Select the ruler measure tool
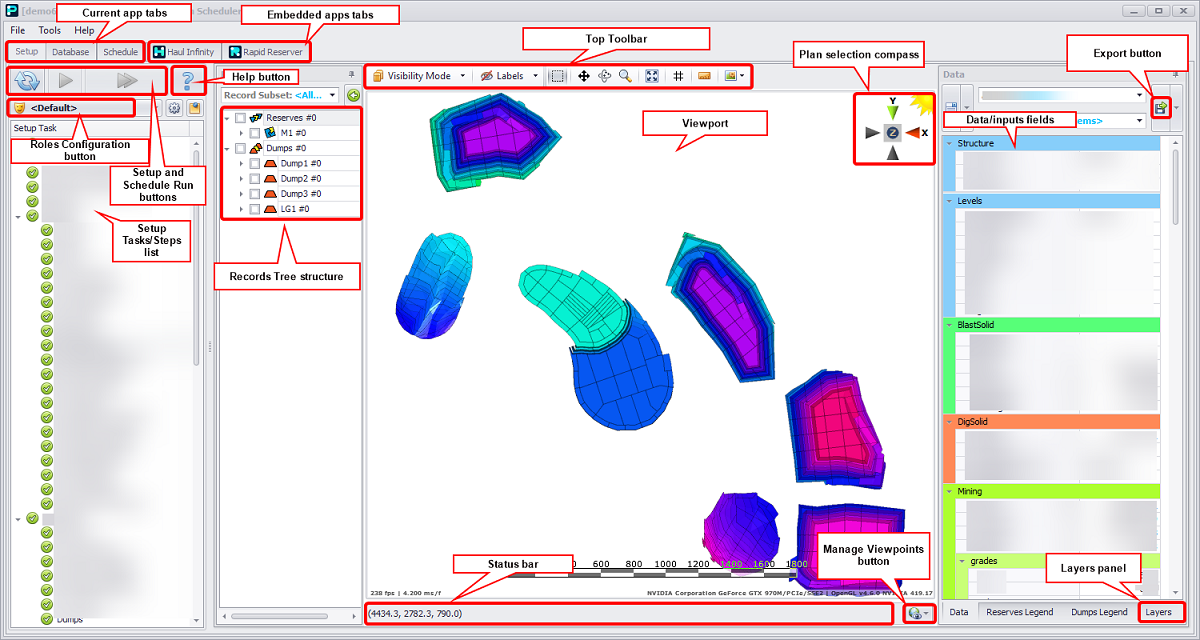This screenshot has height=640, width=1200. (x=704, y=76)
